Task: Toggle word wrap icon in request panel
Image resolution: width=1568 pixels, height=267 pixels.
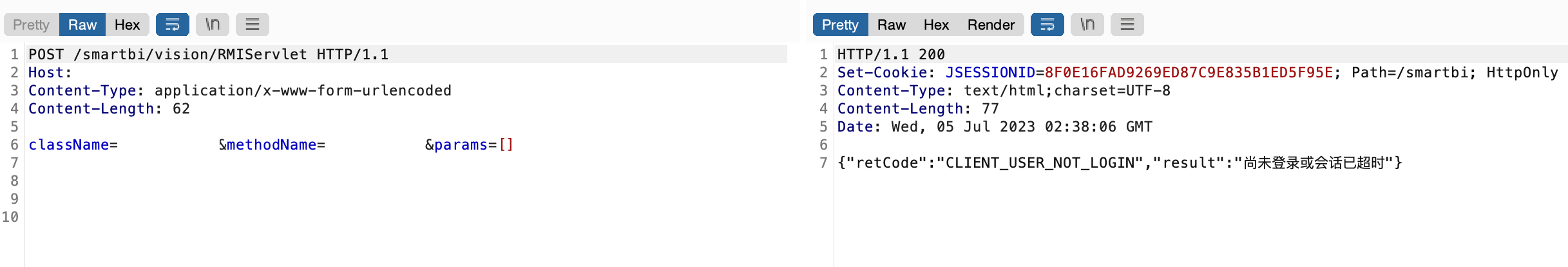Action: coord(172,25)
